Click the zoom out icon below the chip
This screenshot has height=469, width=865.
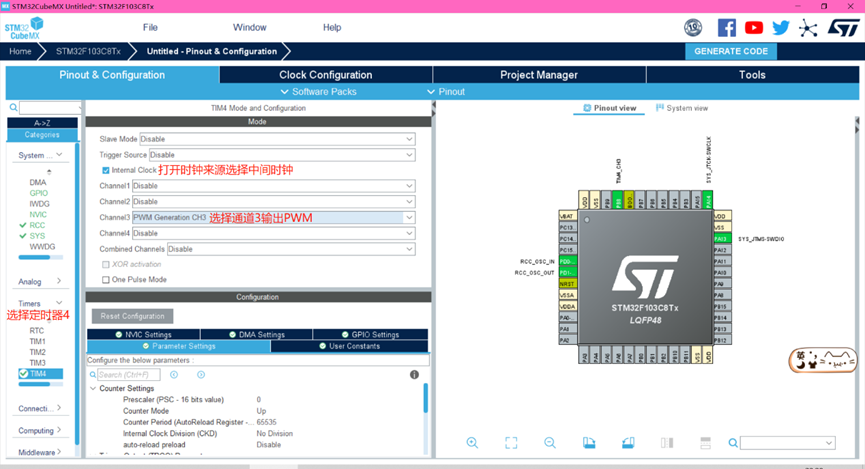coord(550,443)
